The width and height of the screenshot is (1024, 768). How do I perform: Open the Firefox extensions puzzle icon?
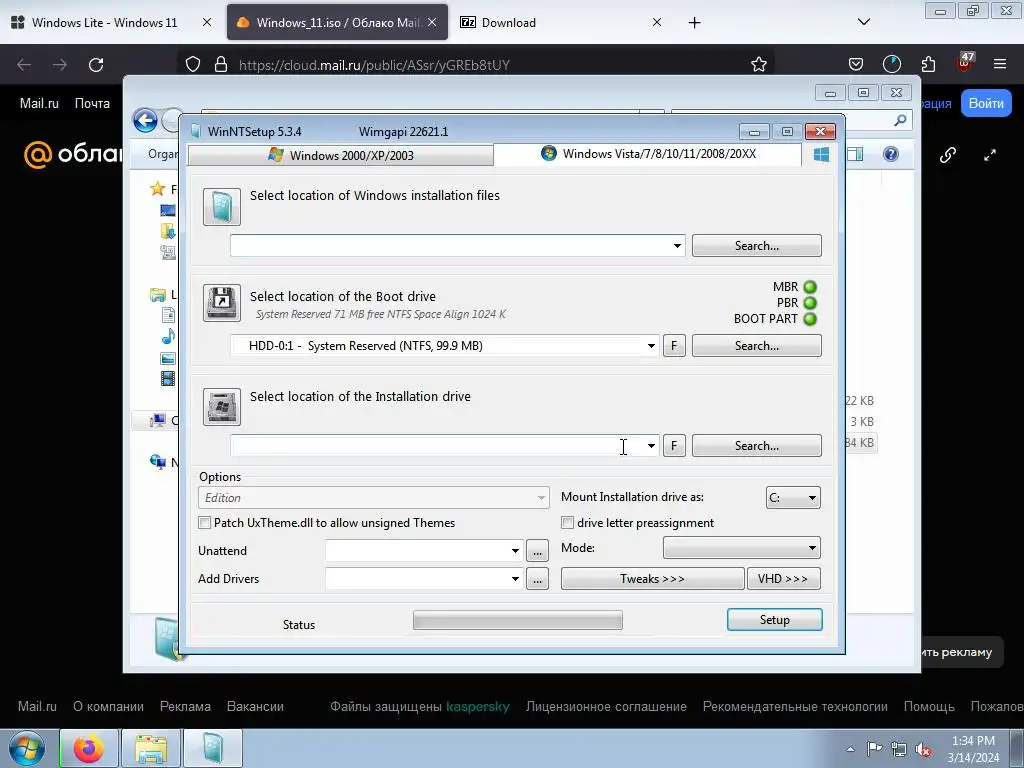[x=928, y=64]
